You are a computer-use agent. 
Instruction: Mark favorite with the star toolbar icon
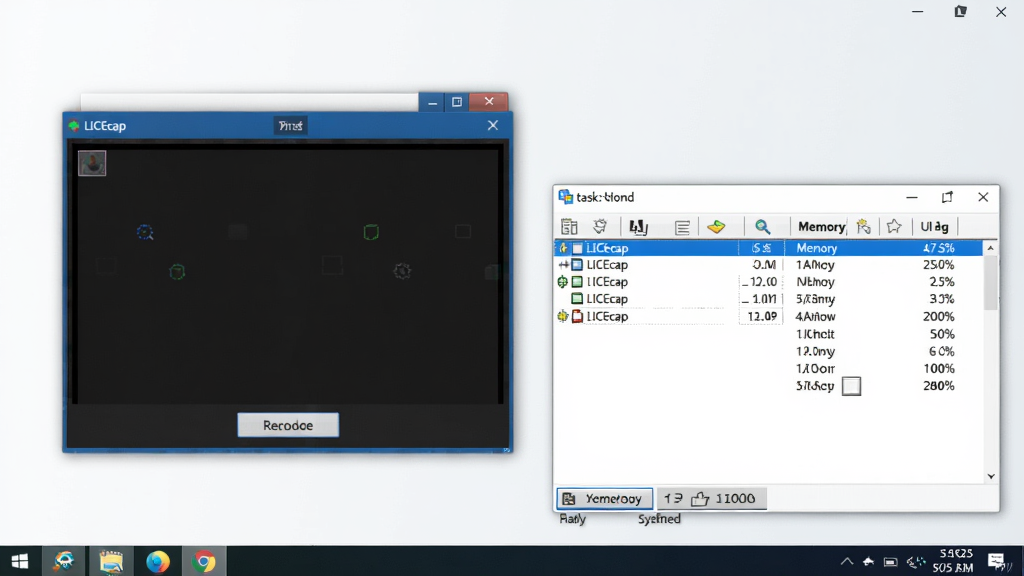894,227
